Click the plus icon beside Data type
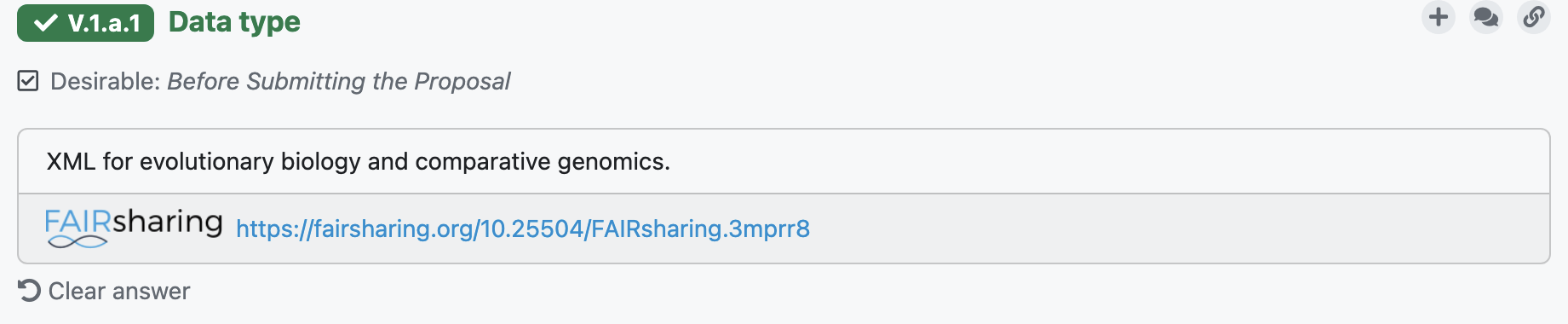This screenshot has width=1568, height=324. pos(1439,17)
